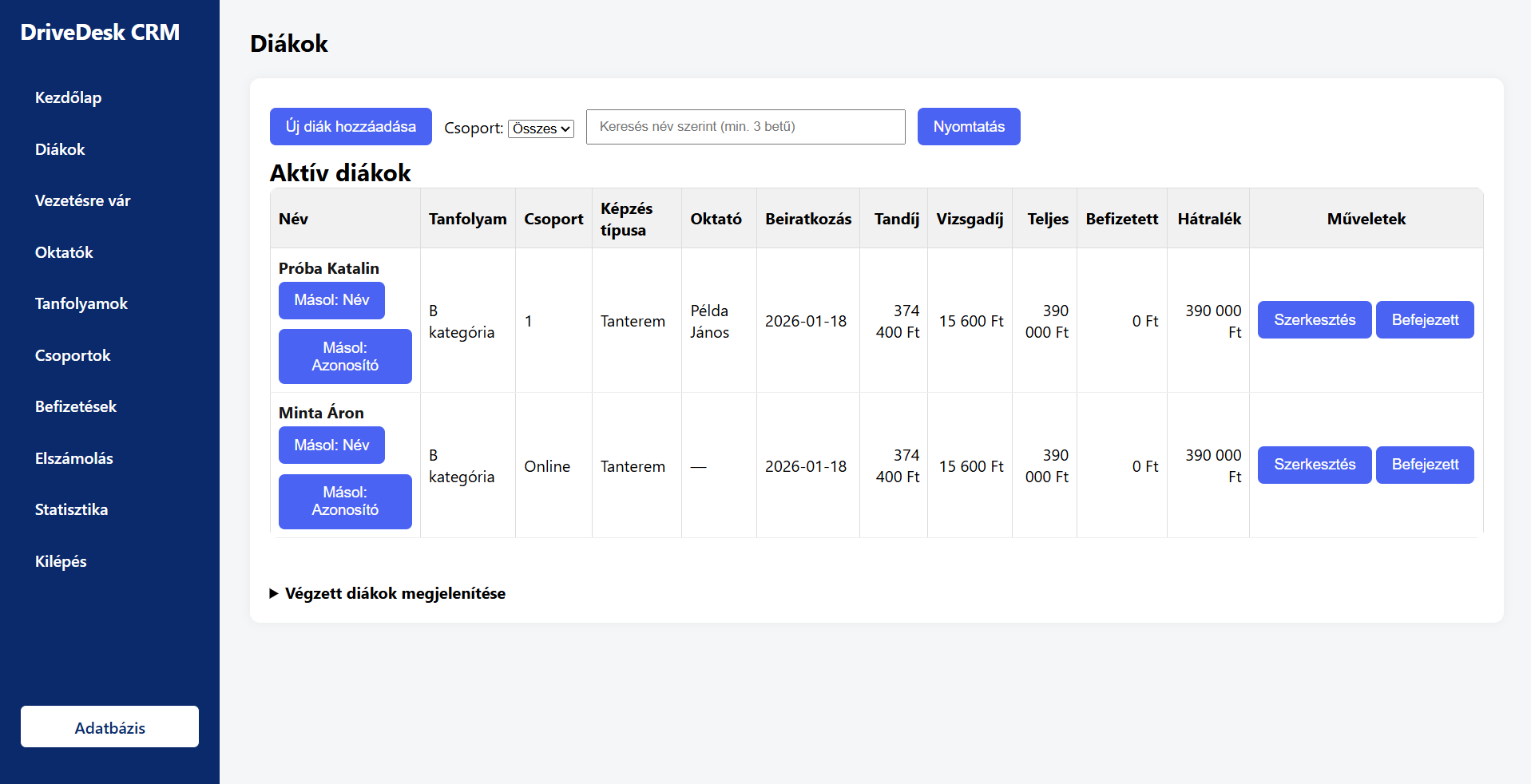The height and width of the screenshot is (784, 1531).
Task: Open the Statisztika page
Action: [x=71, y=509]
